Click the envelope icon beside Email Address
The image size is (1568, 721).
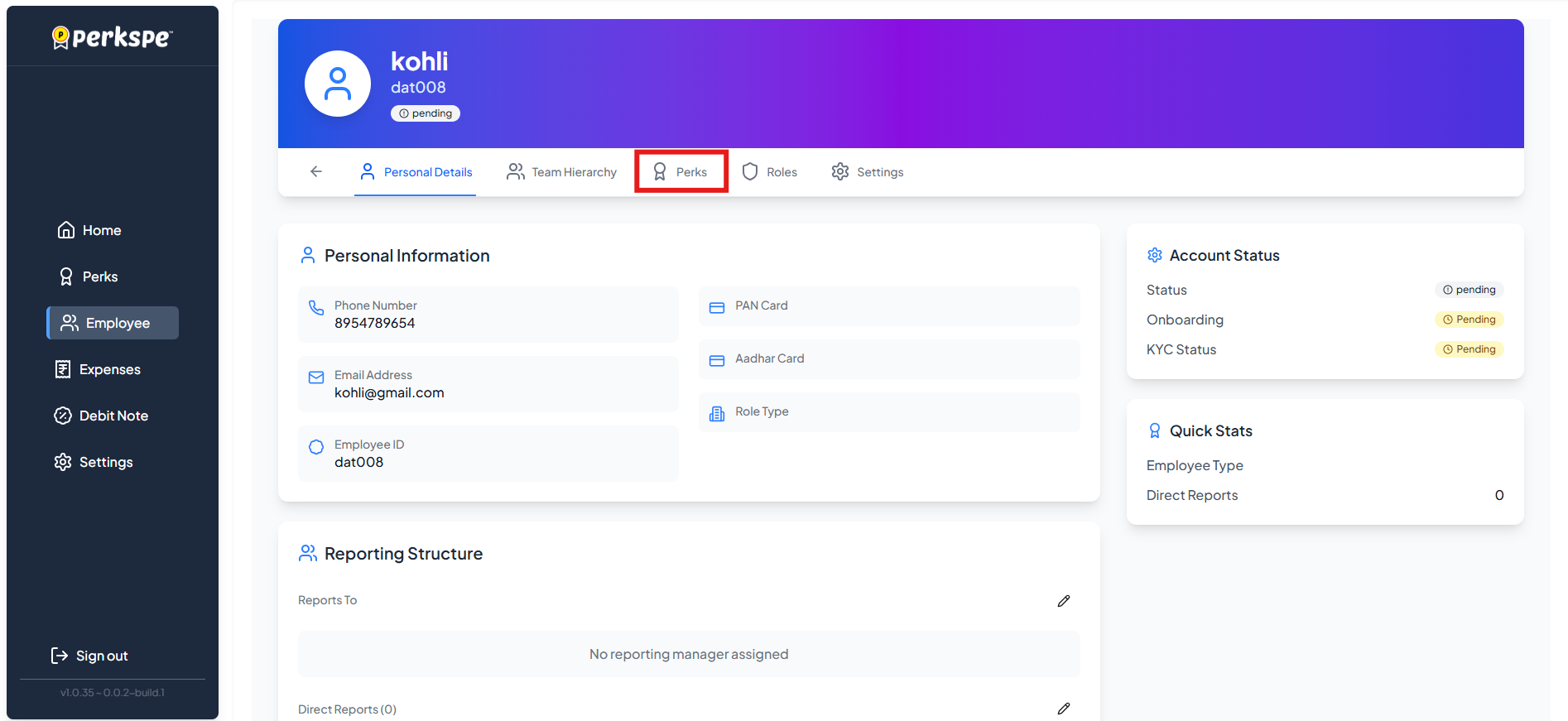pyautogui.click(x=316, y=377)
